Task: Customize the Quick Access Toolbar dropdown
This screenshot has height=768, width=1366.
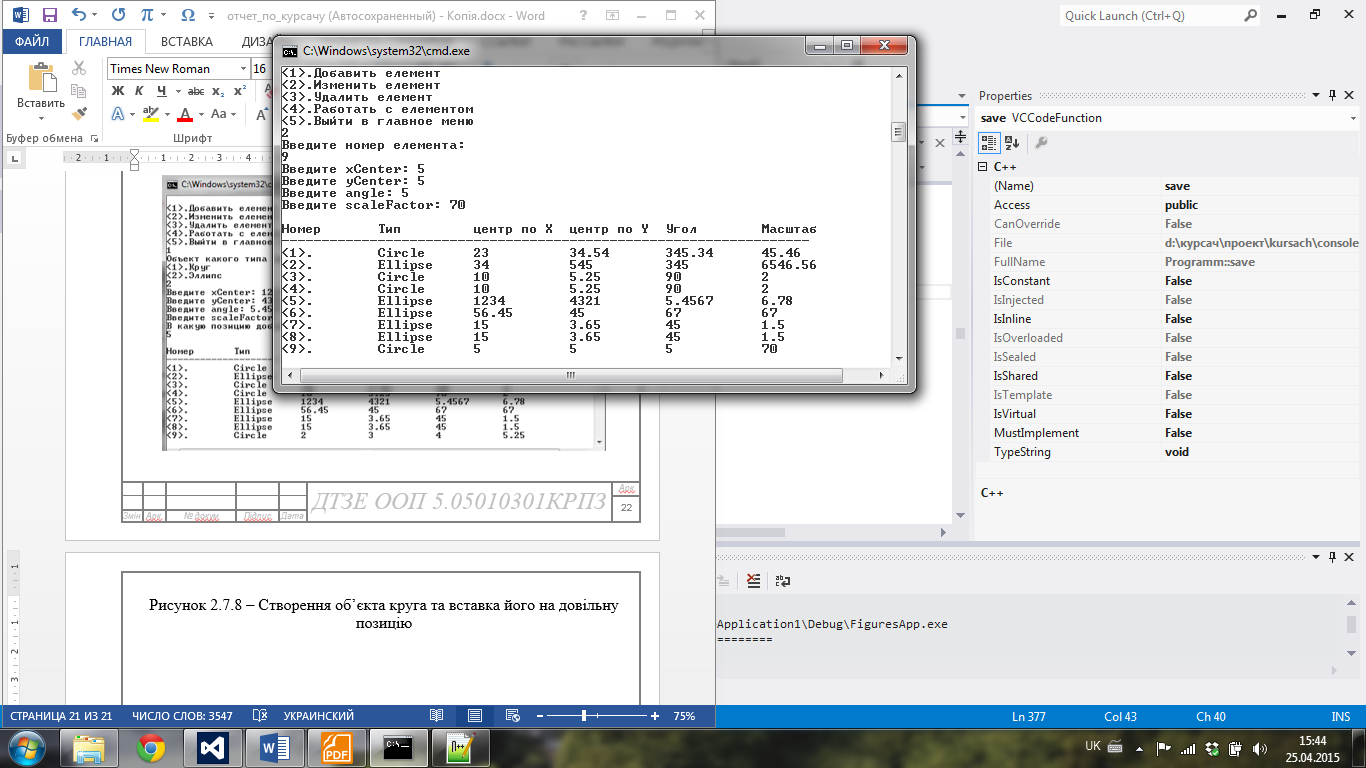Action: point(212,16)
